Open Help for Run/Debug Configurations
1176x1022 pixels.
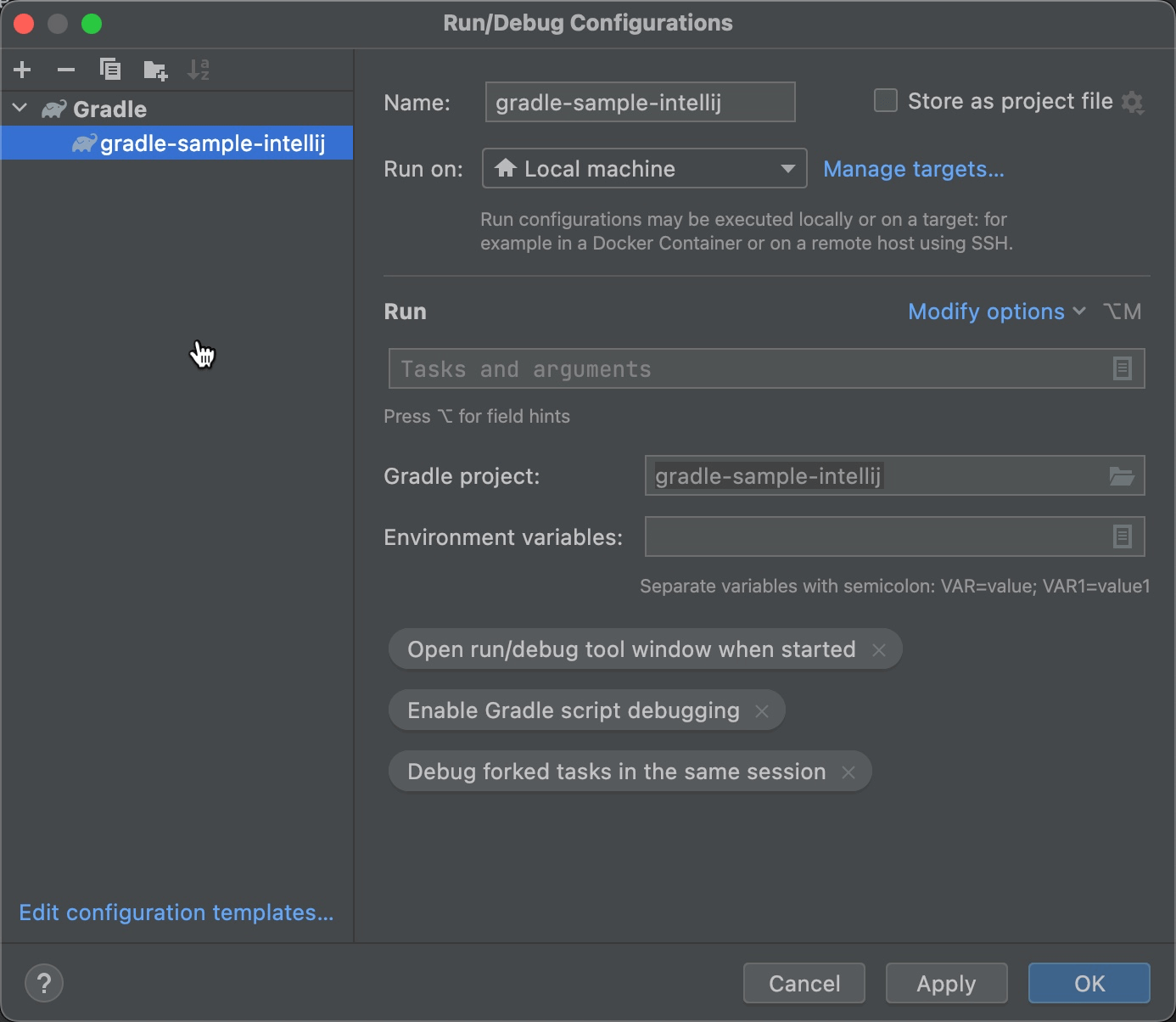pos(44,983)
